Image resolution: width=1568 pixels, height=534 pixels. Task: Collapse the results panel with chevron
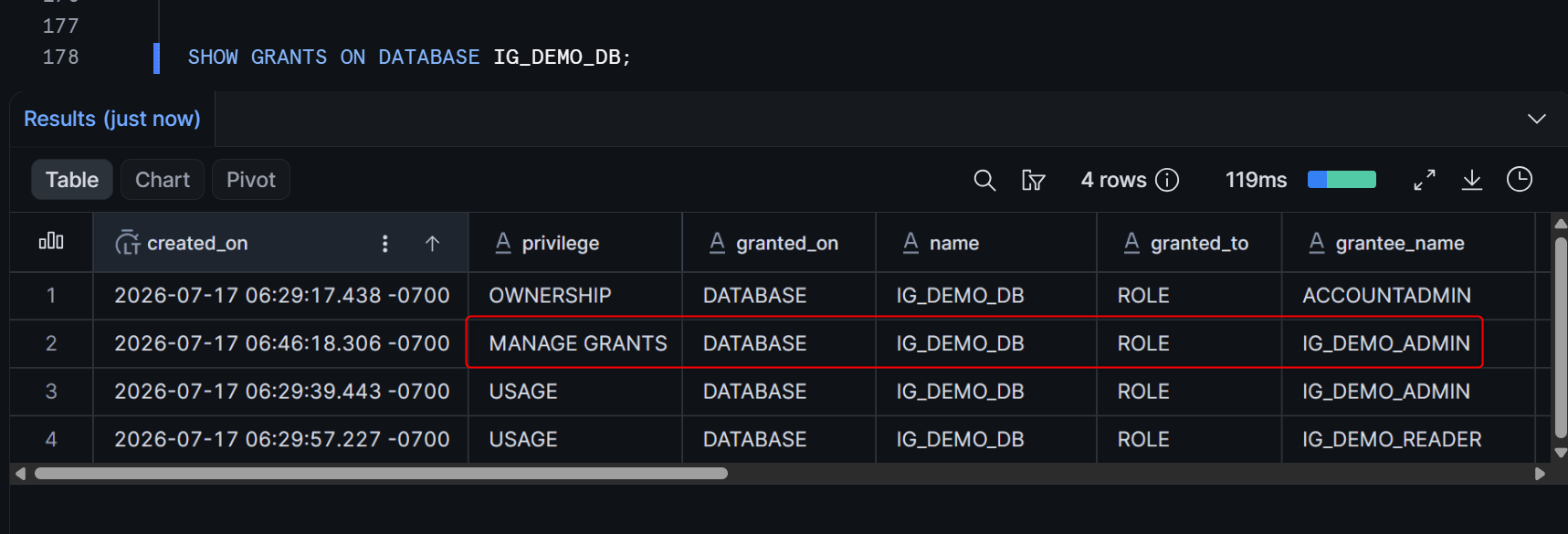(x=1537, y=119)
